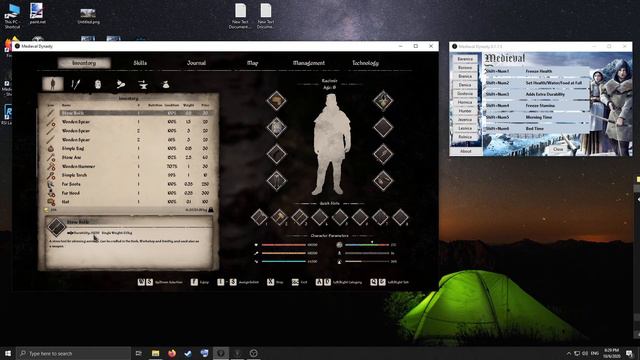Screen dimensions: 640x360
Task: Open the This PC desktop shortcut
Action: click(x=12, y=16)
